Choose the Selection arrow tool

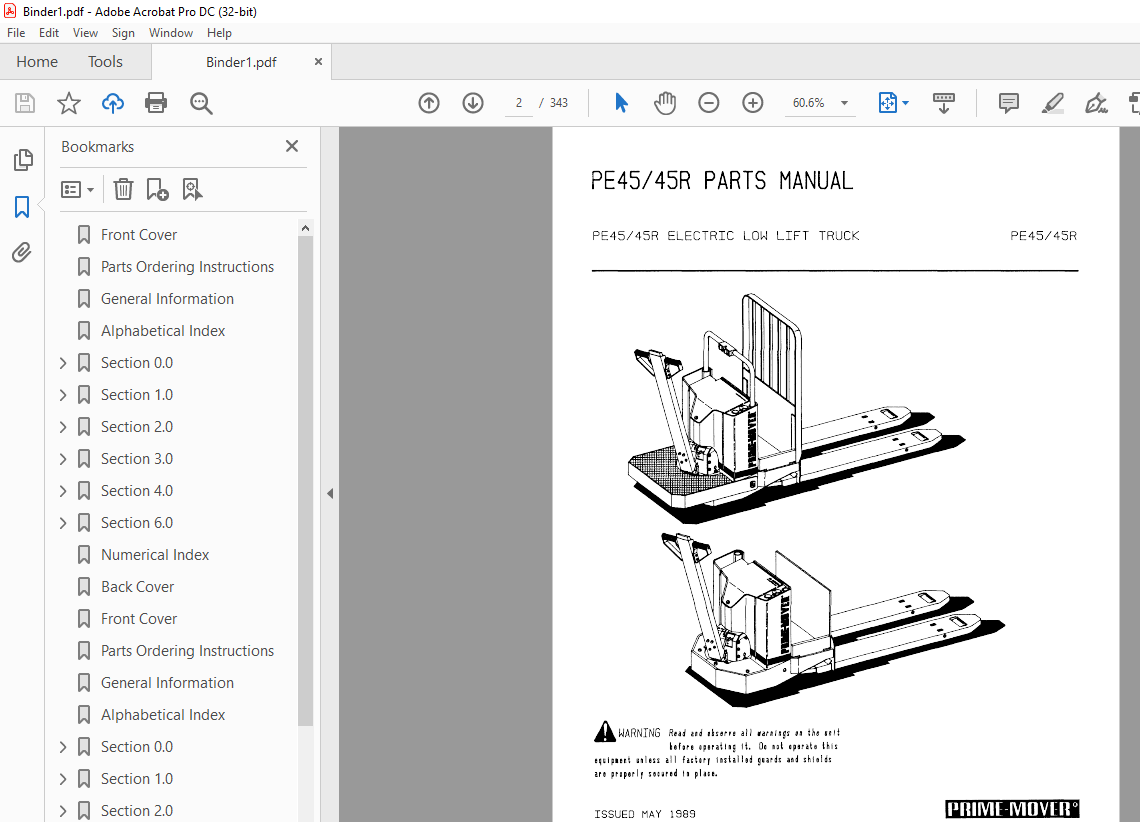621,103
